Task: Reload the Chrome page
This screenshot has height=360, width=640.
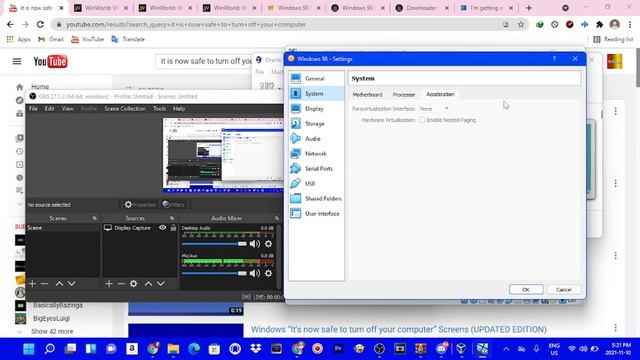Action: coord(40,24)
